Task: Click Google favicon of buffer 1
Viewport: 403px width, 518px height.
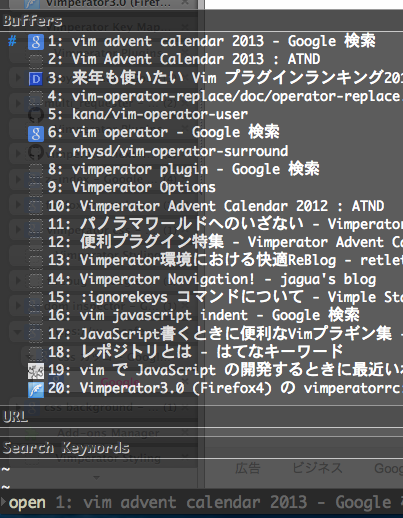Action: [36, 42]
